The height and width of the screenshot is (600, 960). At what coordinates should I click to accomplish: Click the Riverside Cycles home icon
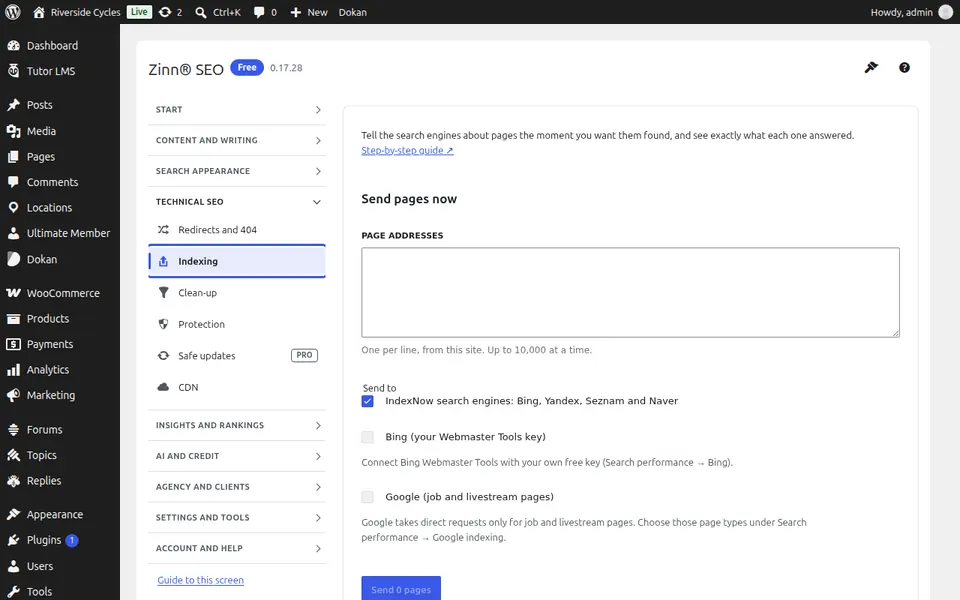tap(39, 12)
